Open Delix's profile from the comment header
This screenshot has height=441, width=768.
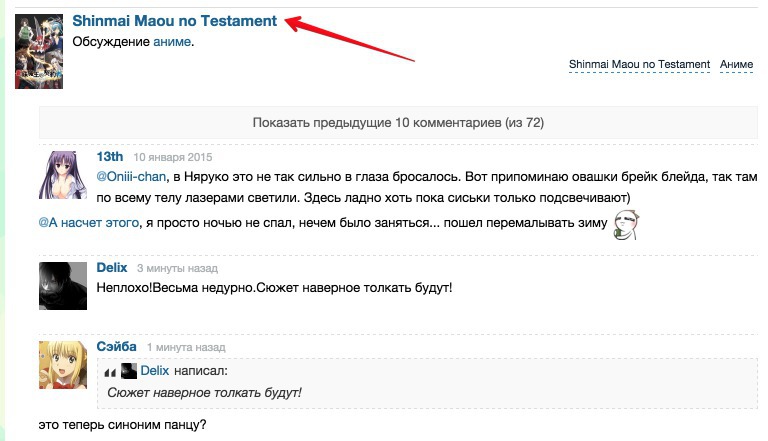[112, 268]
